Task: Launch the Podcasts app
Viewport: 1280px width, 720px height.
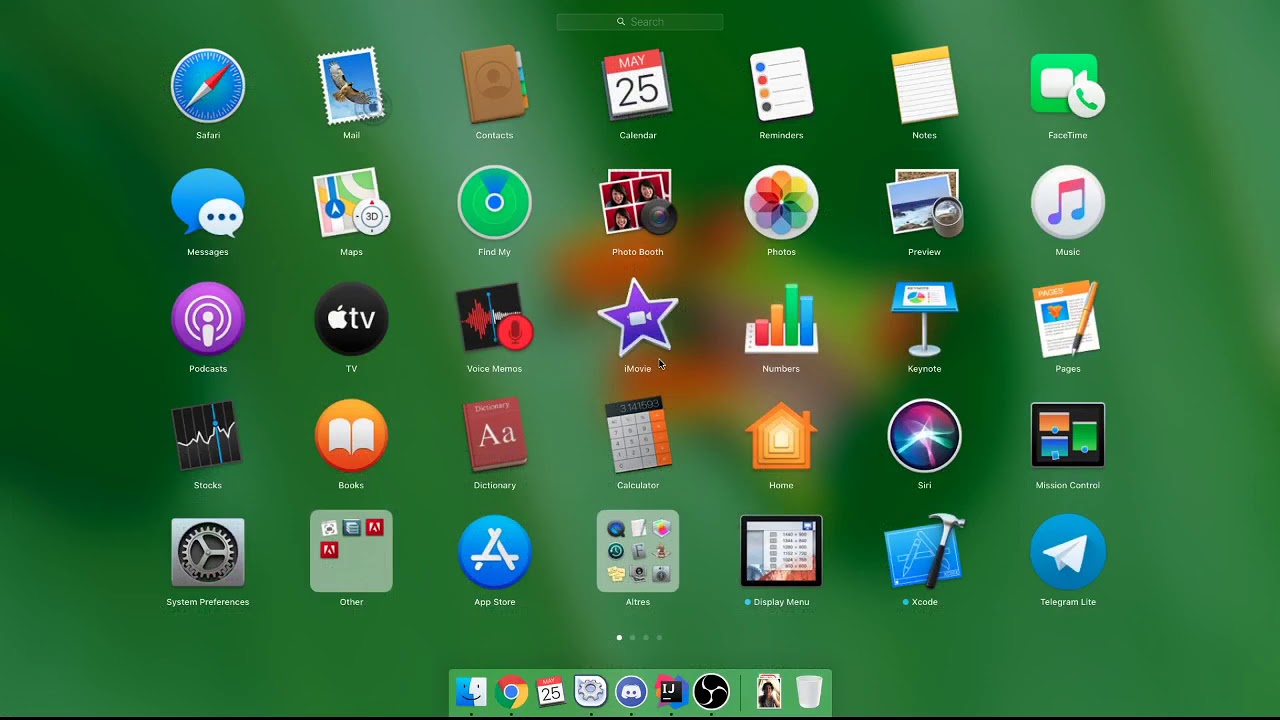Action: click(208, 320)
